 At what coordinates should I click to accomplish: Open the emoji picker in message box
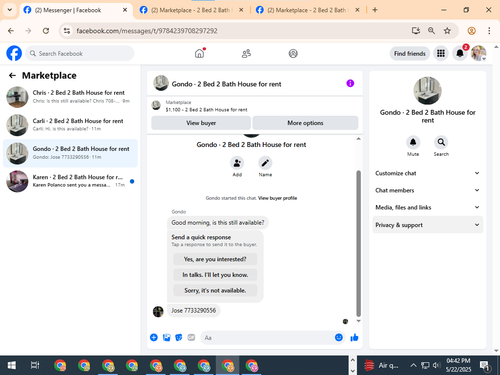[x=339, y=338]
